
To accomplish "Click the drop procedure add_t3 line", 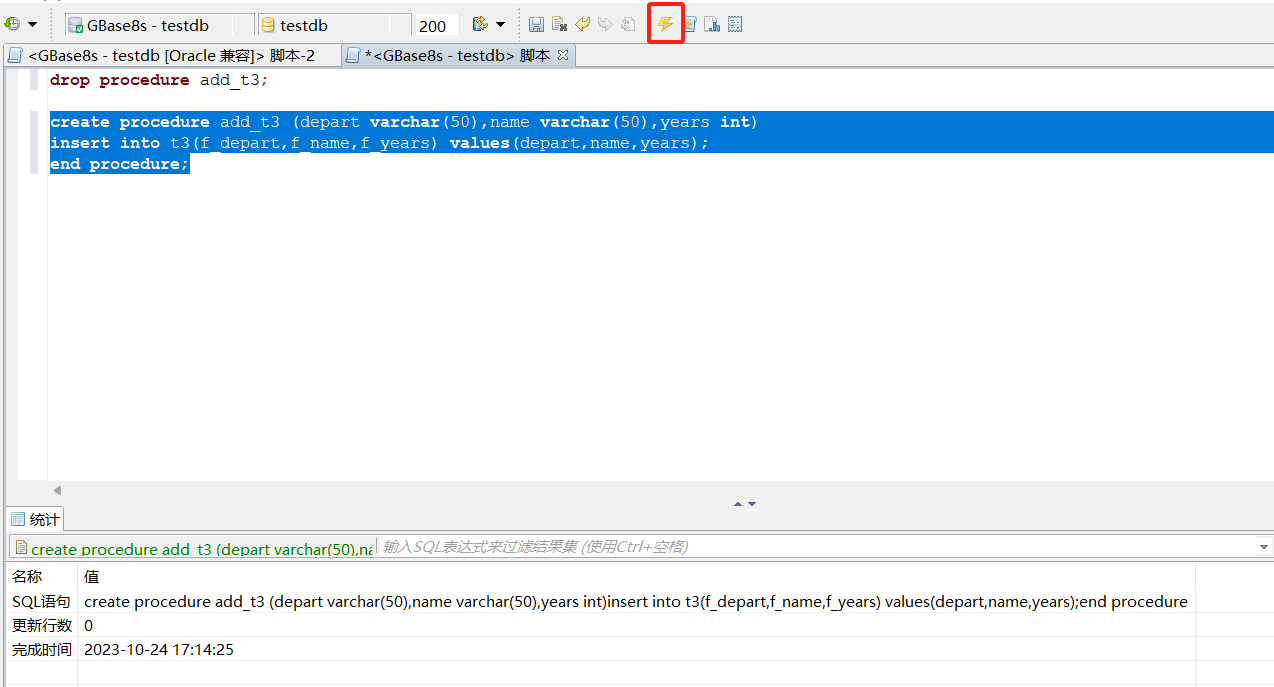I will pyautogui.click(x=160, y=80).
